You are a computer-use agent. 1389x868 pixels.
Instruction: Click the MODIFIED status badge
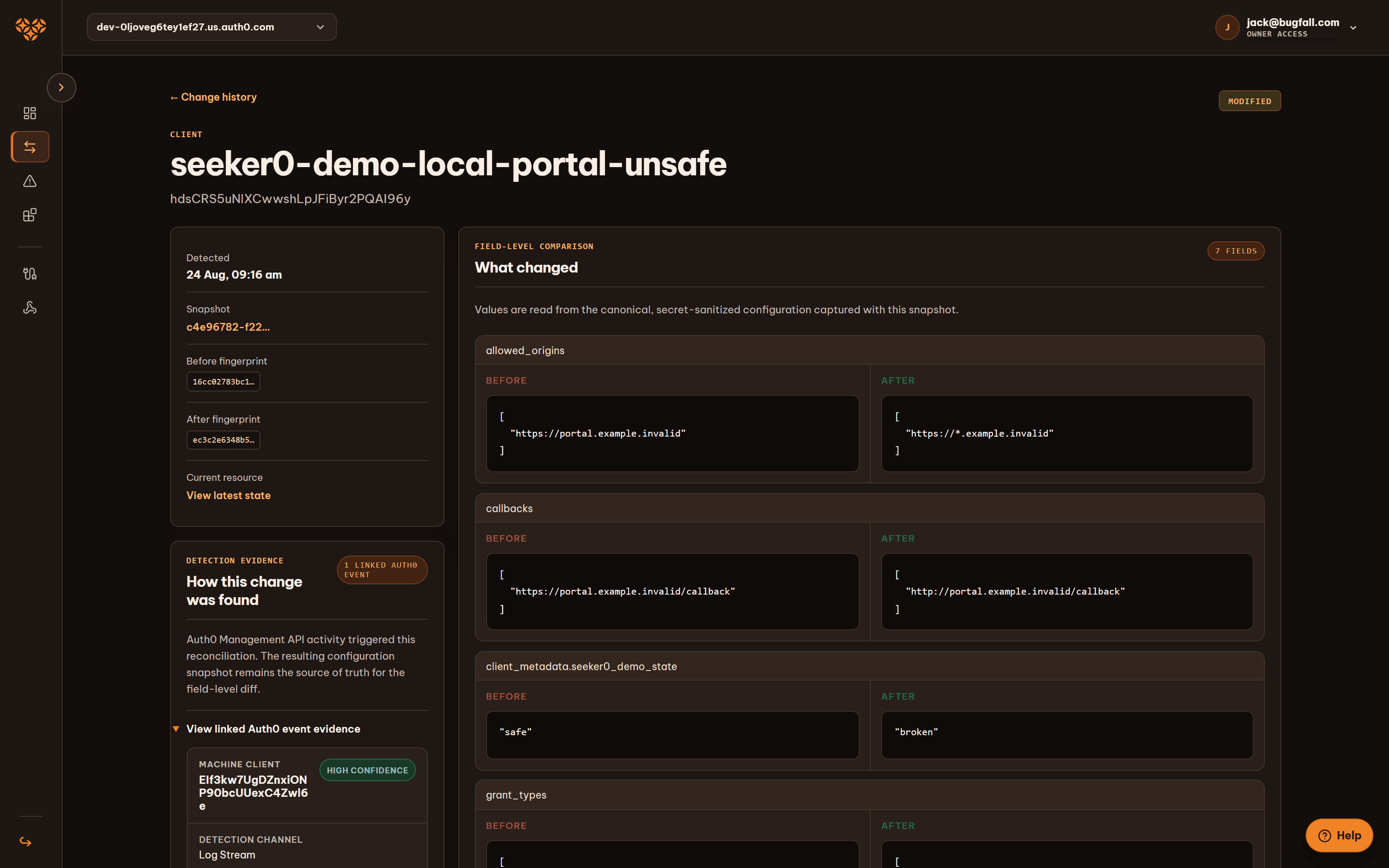click(1250, 101)
